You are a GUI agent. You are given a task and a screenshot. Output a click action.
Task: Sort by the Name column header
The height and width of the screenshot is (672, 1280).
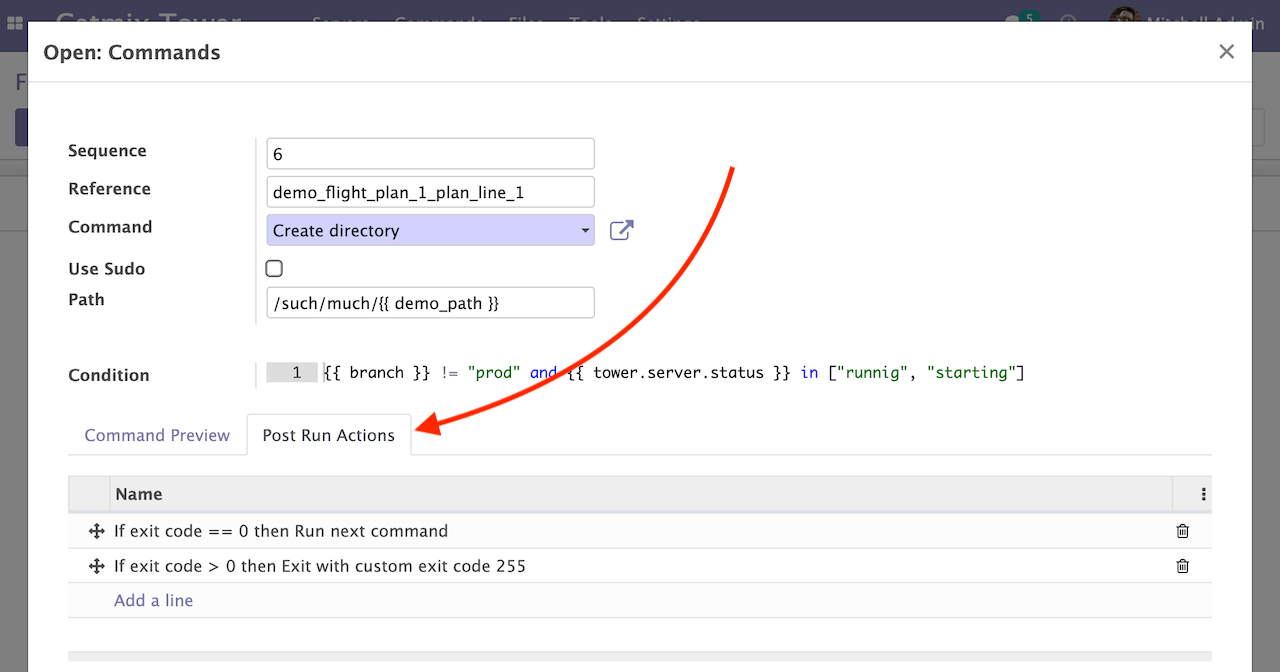[139, 494]
